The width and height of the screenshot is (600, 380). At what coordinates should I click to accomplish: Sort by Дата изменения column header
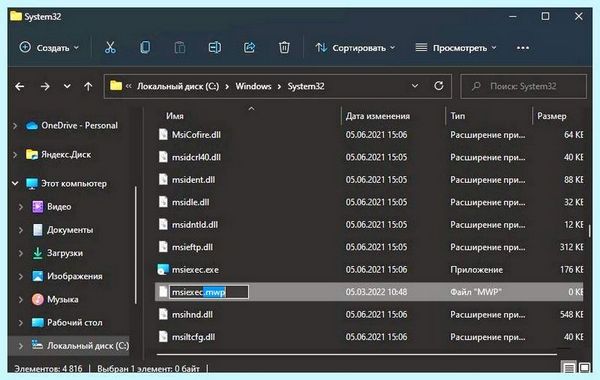point(377,116)
